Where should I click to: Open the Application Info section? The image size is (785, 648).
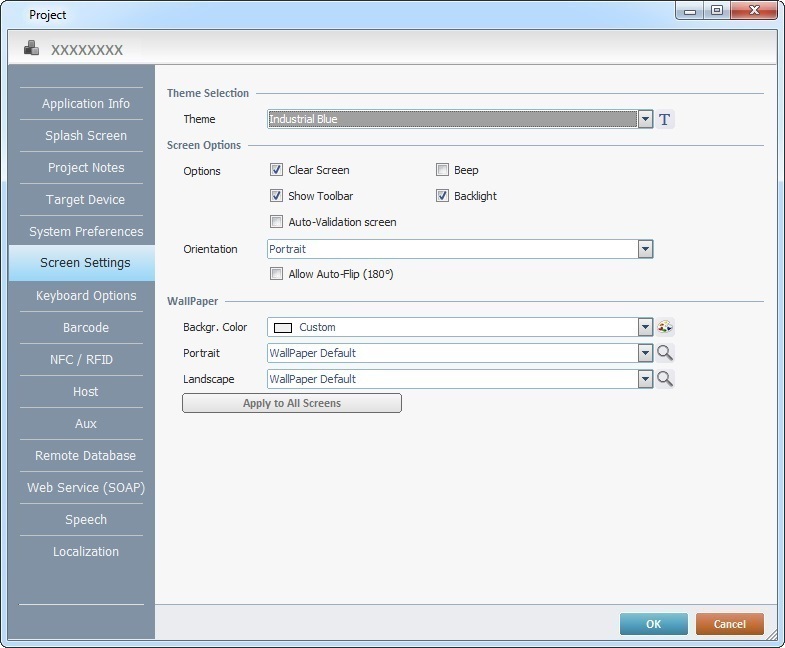click(x=86, y=104)
